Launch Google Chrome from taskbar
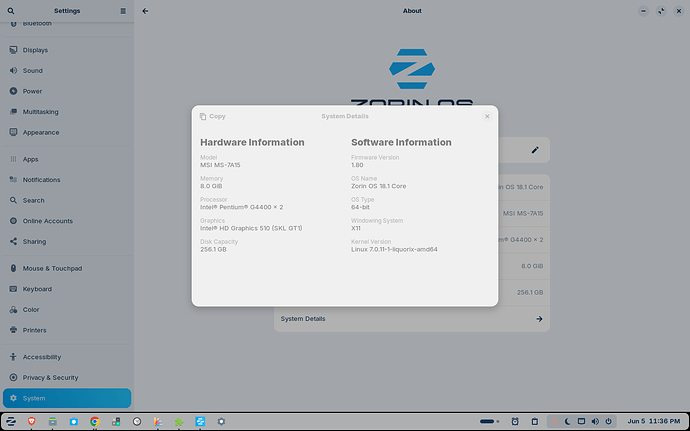 (95, 422)
